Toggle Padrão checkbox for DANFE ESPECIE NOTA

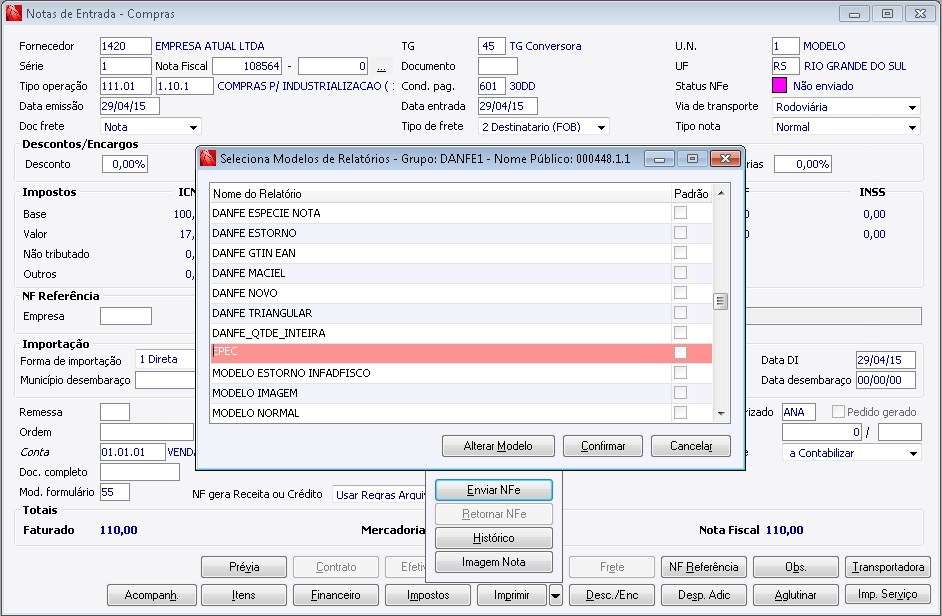680,213
